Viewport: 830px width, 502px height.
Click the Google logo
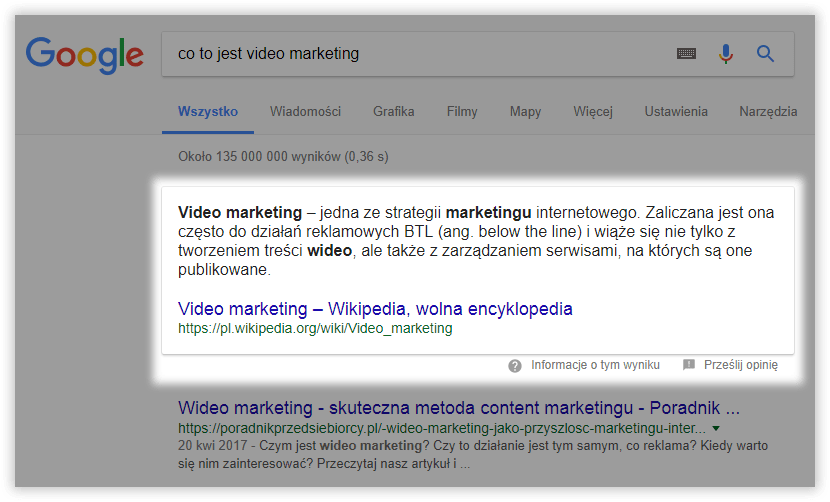[85, 55]
